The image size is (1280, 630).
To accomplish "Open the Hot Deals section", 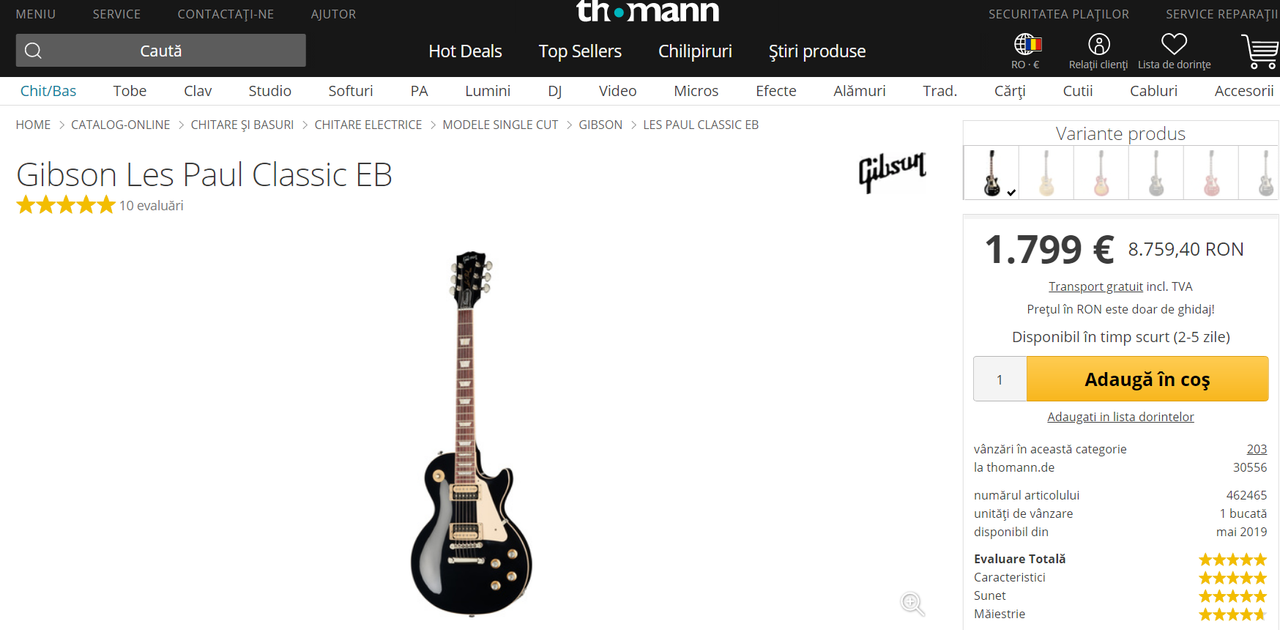I will point(465,51).
